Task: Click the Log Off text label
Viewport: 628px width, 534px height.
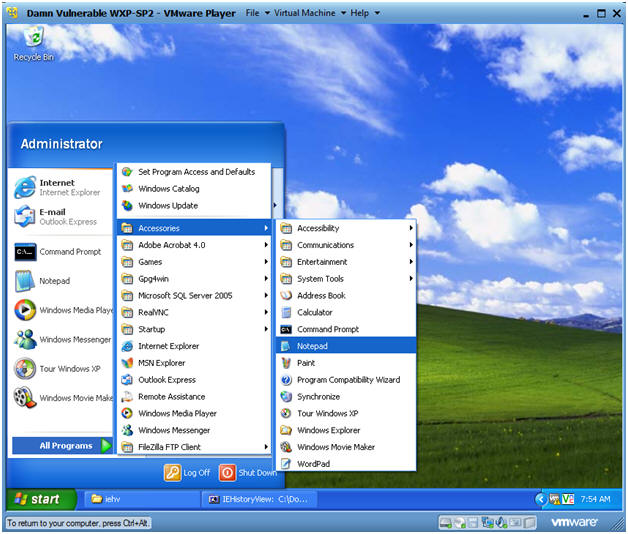Action: (x=197, y=473)
